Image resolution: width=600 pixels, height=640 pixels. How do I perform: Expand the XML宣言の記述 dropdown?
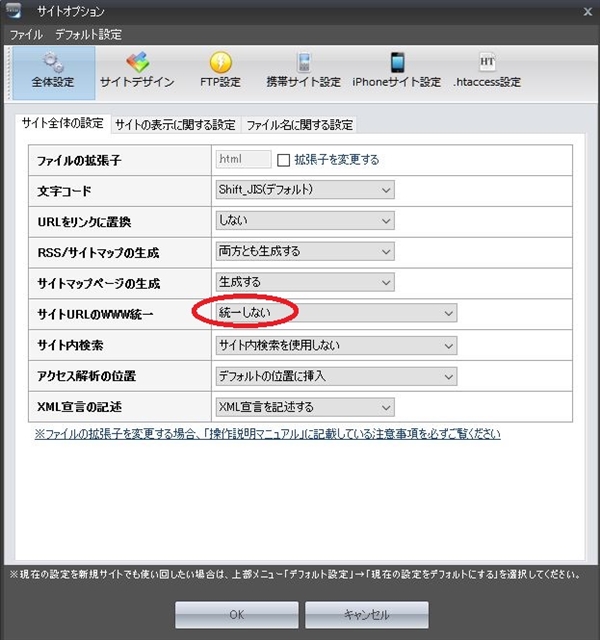tap(336, 407)
